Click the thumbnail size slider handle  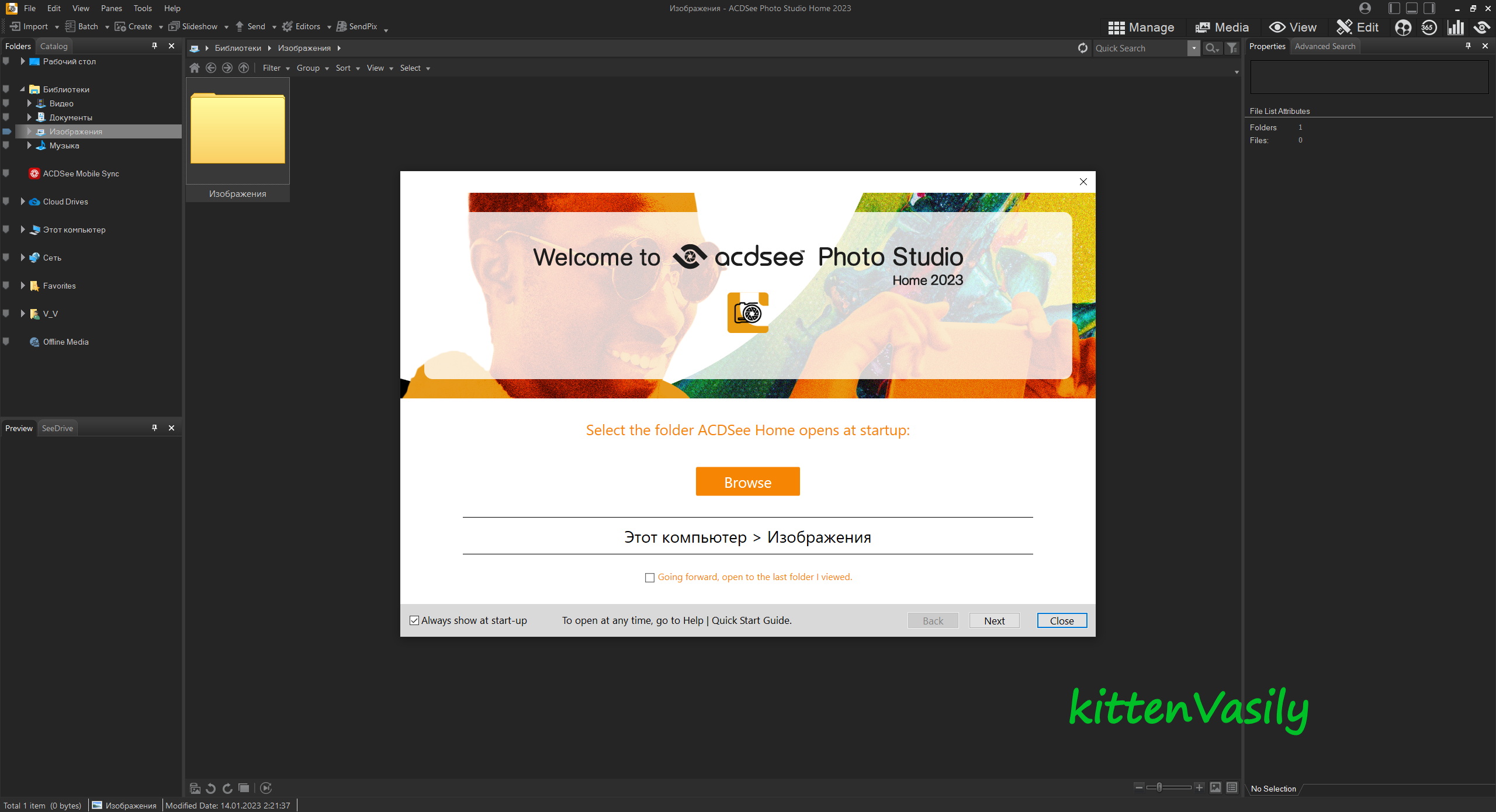(x=1159, y=787)
